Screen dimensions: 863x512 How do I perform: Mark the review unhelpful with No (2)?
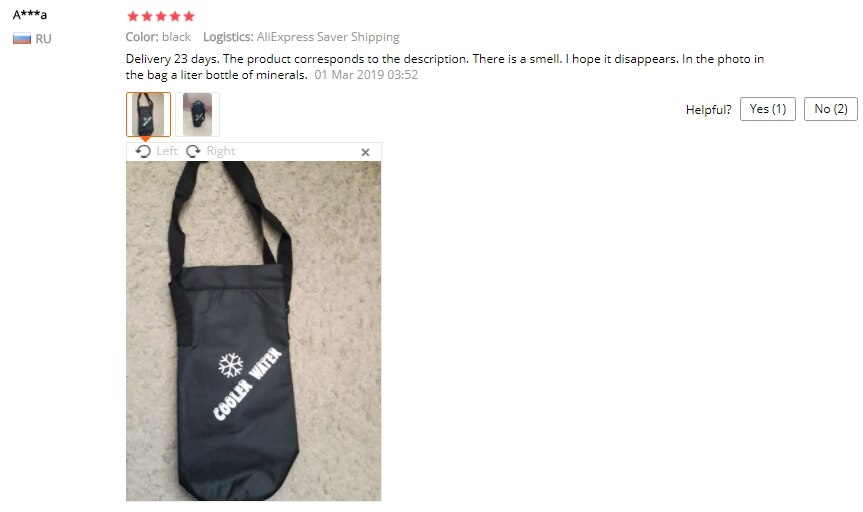[831, 109]
